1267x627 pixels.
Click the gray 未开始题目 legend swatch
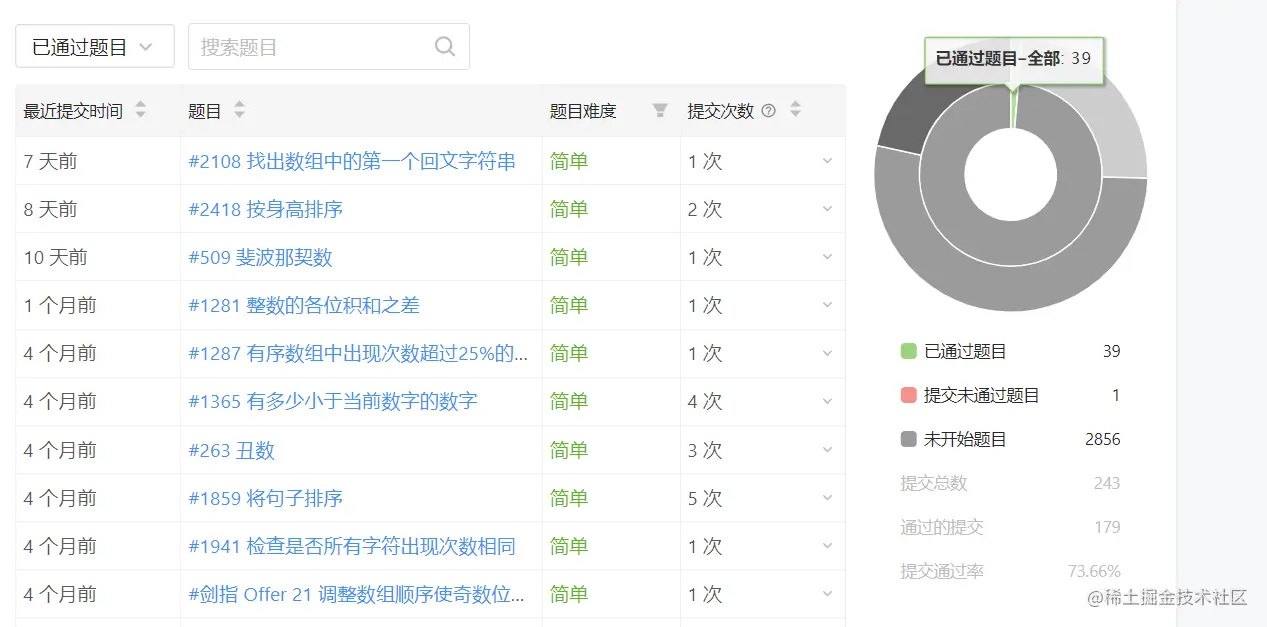coord(908,439)
